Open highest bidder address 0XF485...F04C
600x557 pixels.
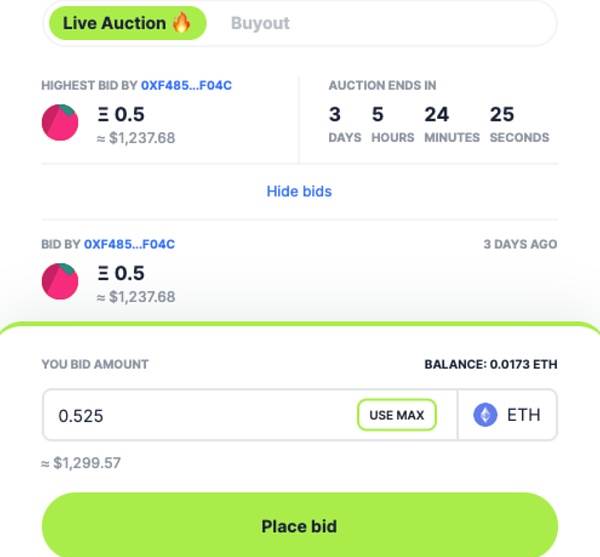(x=186, y=85)
